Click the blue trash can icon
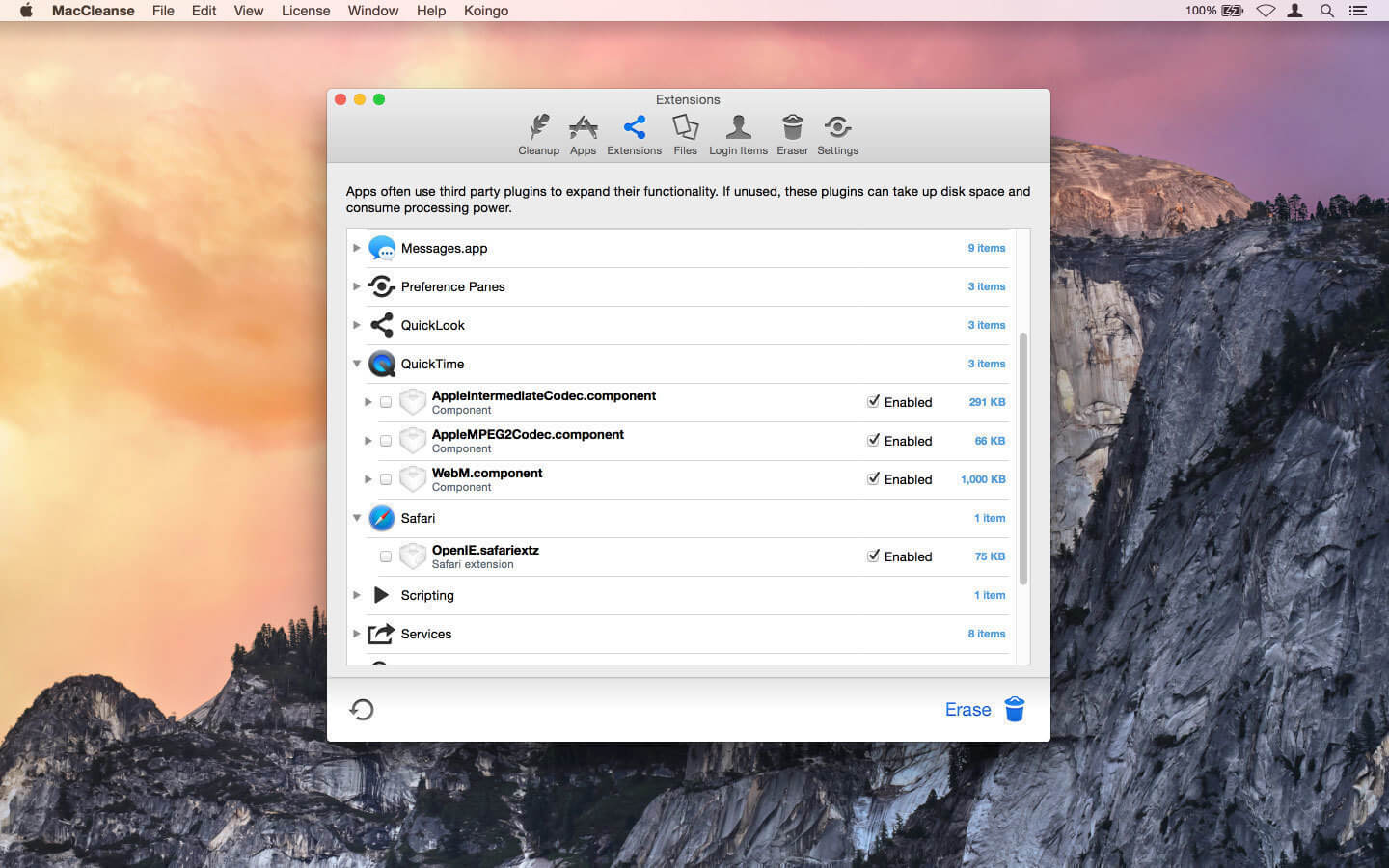Image resolution: width=1389 pixels, height=868 pixels. pyautogui.click(x=1015, y=709)
